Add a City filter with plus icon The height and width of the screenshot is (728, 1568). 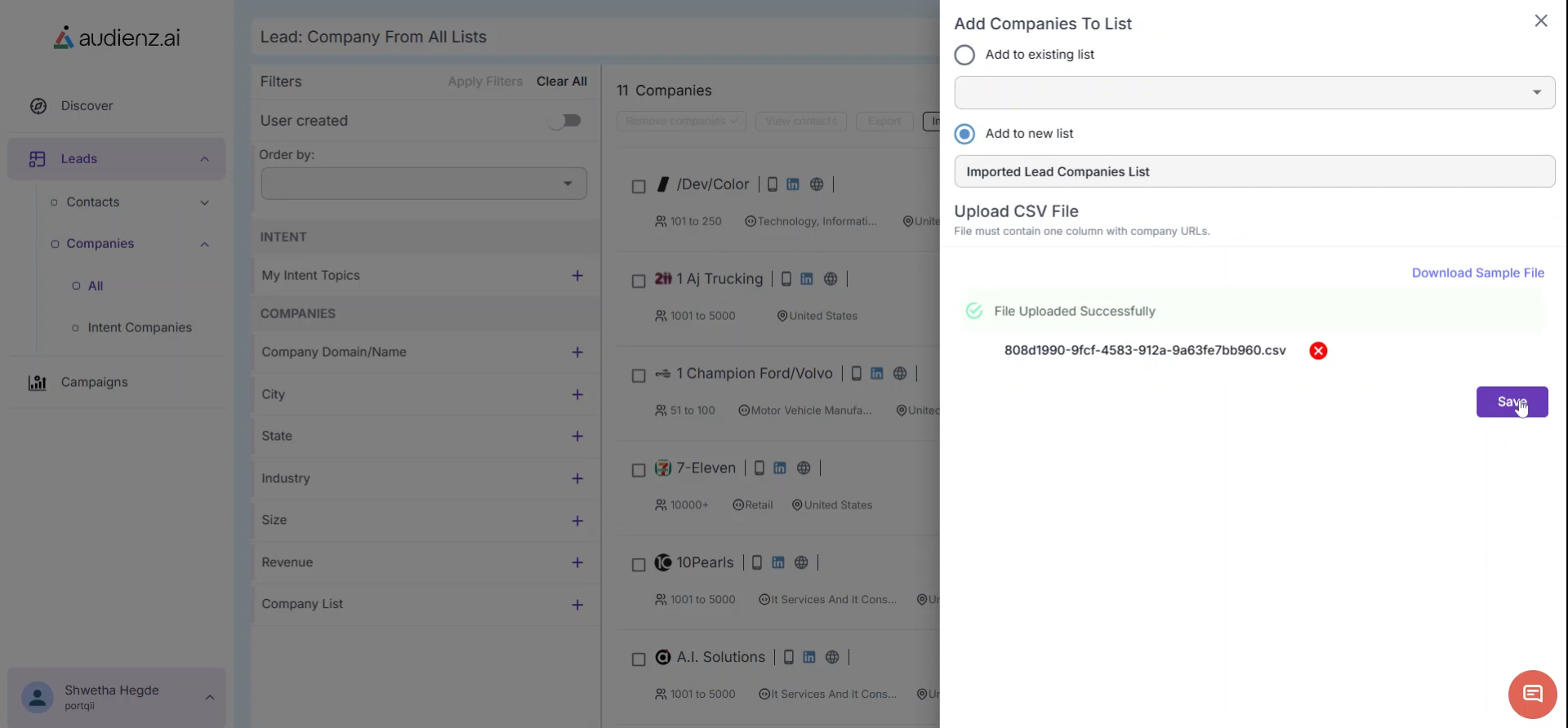(577, 395)
